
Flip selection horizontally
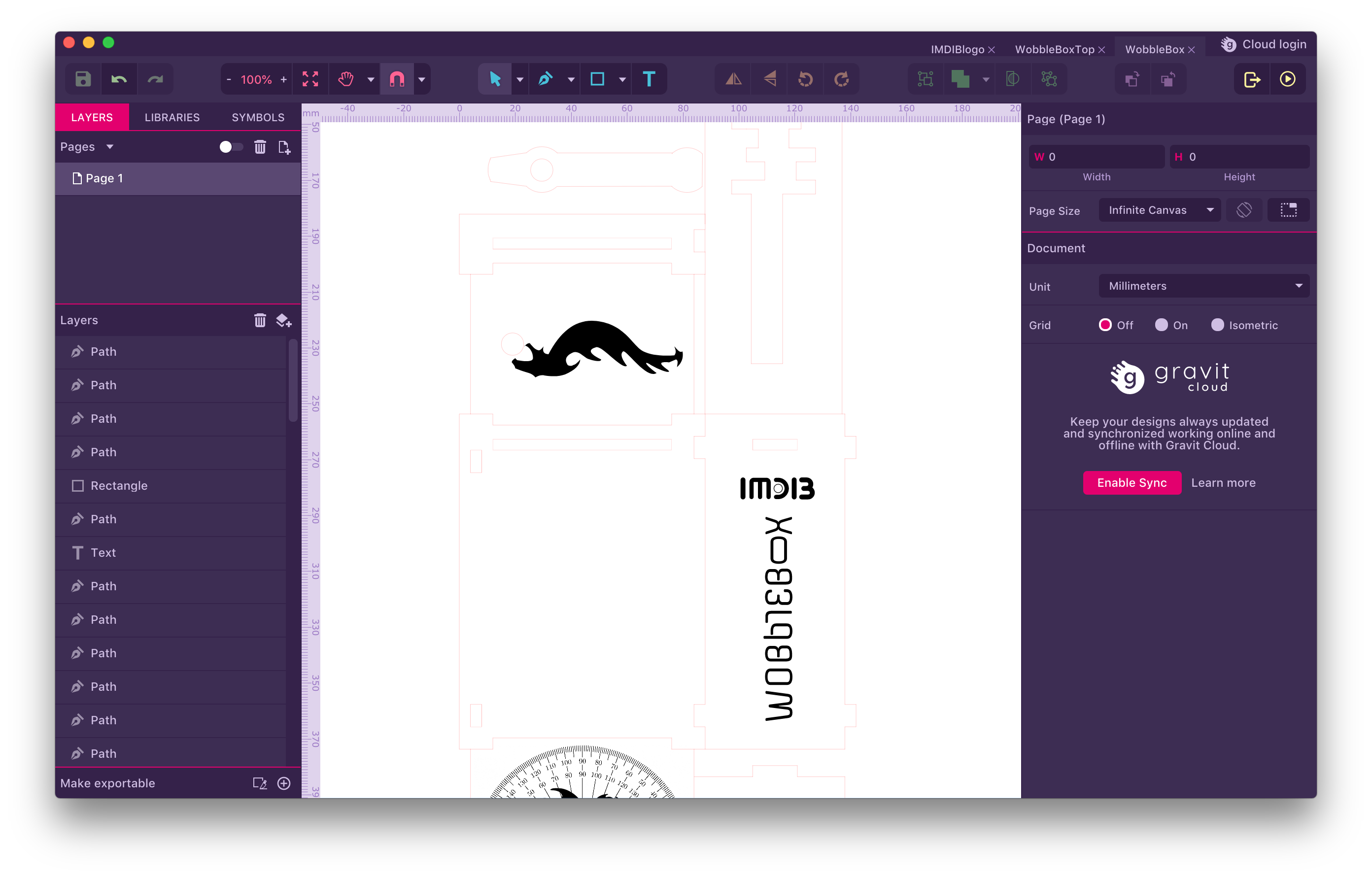(x=734, y=79)
